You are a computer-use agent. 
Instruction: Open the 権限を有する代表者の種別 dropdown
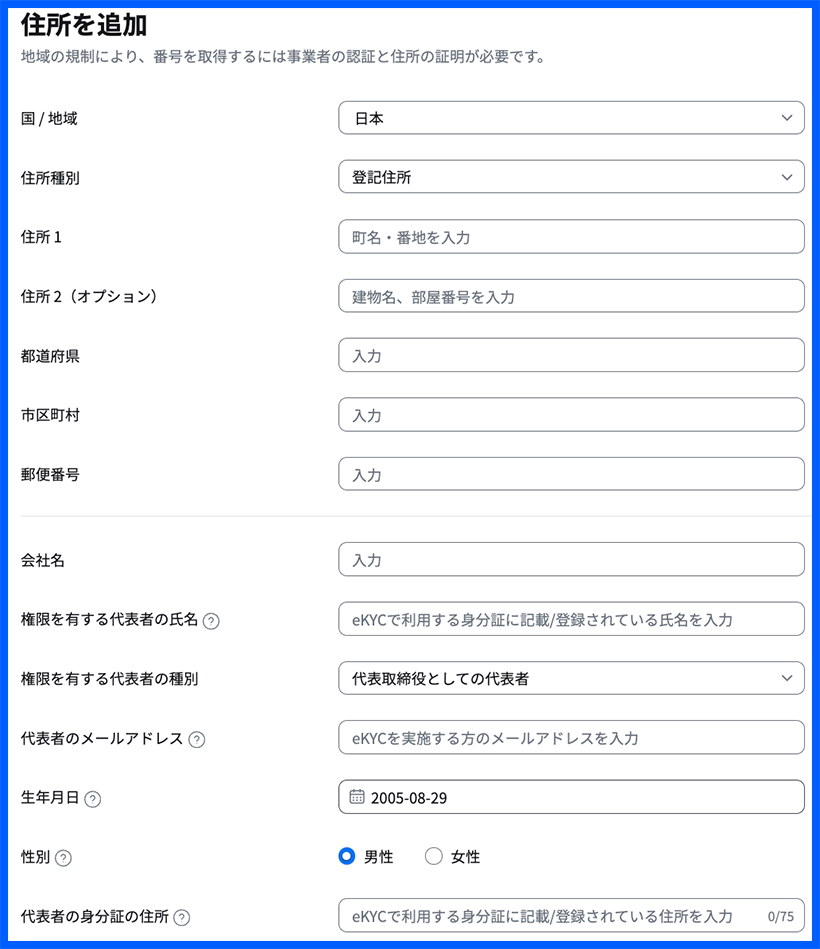[x=570, y=678]
